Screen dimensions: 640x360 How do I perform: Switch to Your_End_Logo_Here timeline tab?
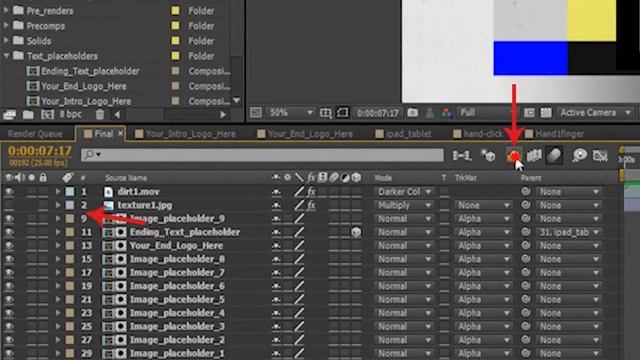coord(305,134)
